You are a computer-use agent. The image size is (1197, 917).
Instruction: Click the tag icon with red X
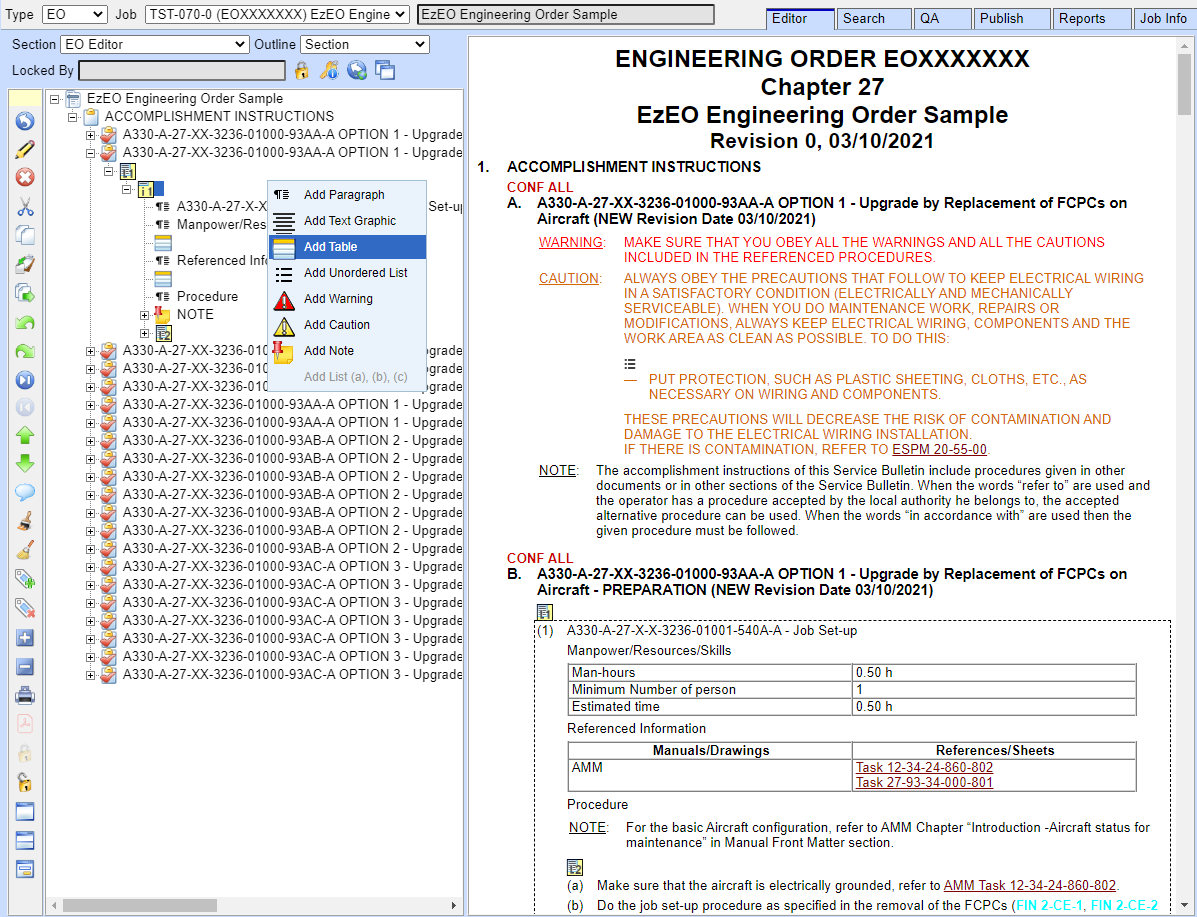coord(25,609)
